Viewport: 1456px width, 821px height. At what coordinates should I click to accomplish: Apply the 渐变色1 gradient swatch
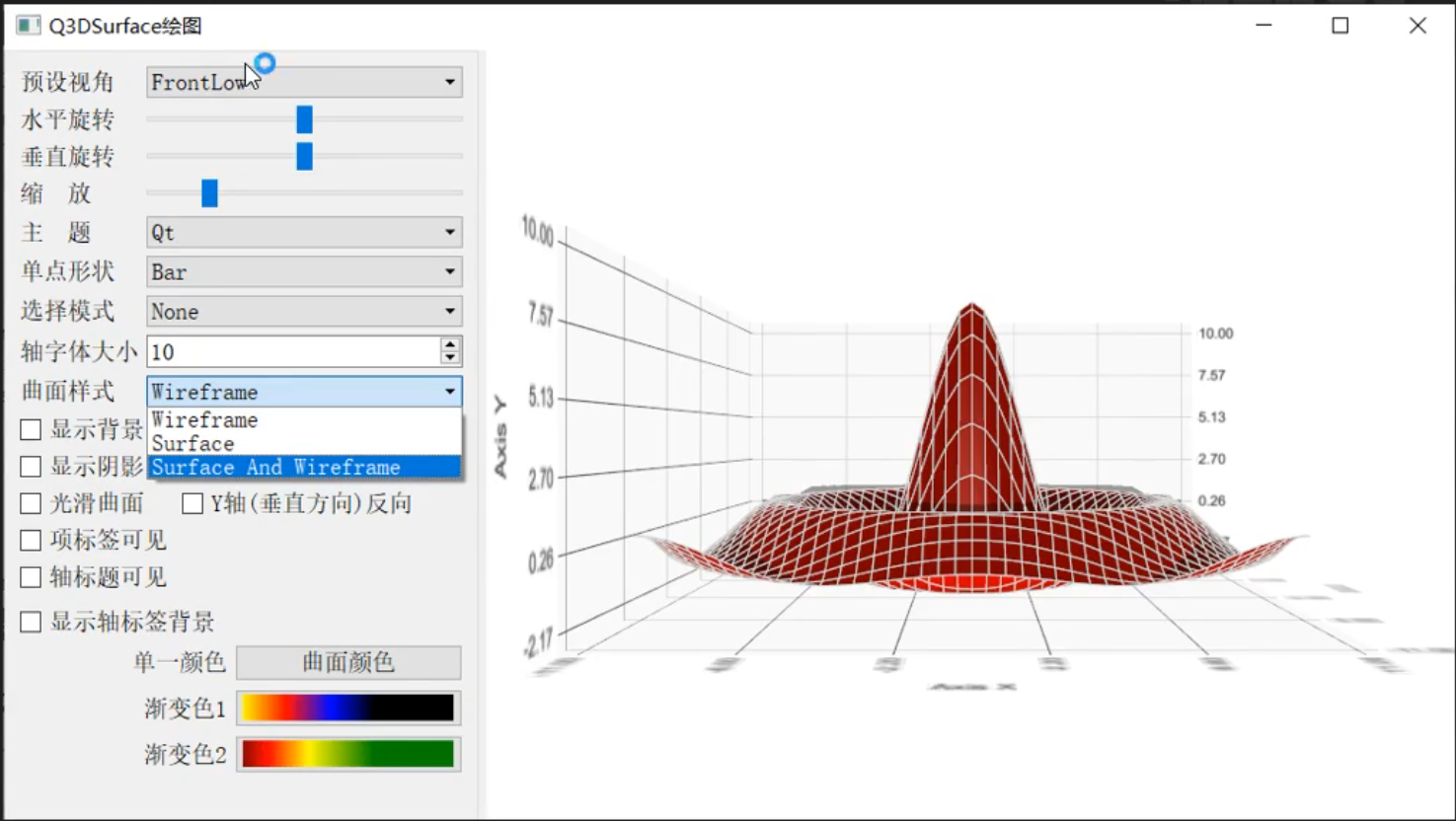click(348, 708)
